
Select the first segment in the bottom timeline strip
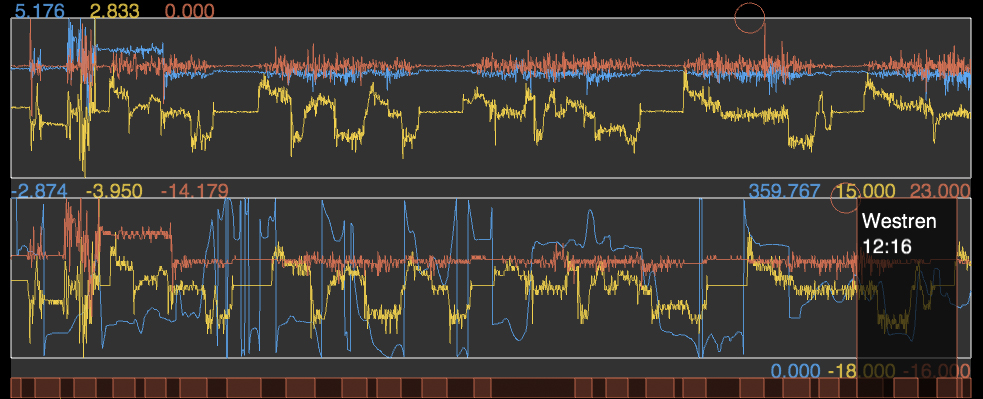point(16,387)
